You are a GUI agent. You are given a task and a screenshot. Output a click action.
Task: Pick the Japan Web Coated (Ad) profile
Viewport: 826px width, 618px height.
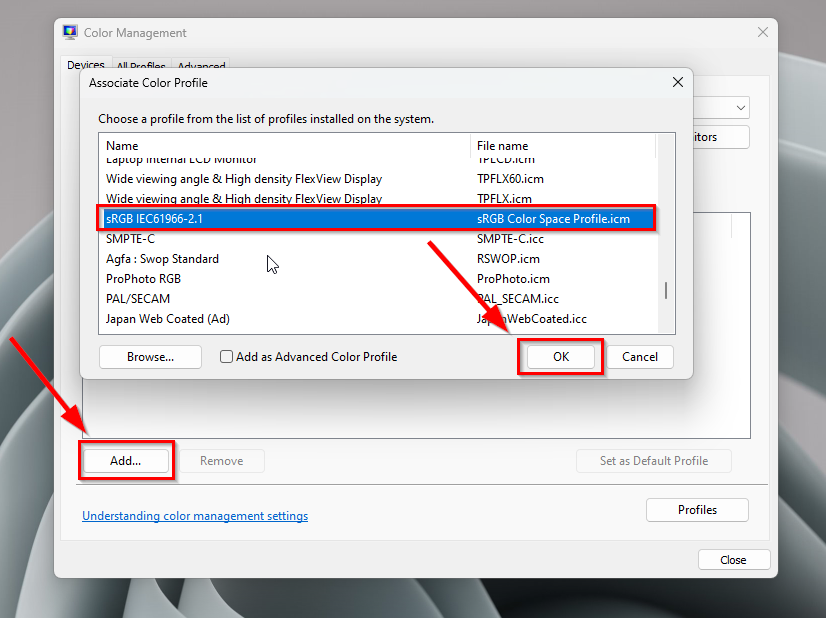(x=168, y=319)
